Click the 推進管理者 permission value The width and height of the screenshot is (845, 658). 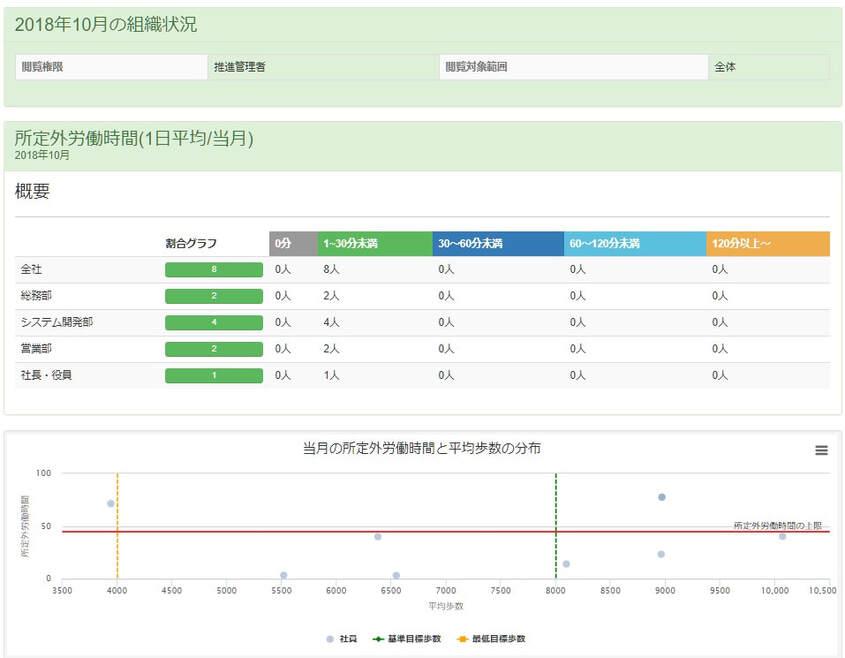[x=239, y=68]
